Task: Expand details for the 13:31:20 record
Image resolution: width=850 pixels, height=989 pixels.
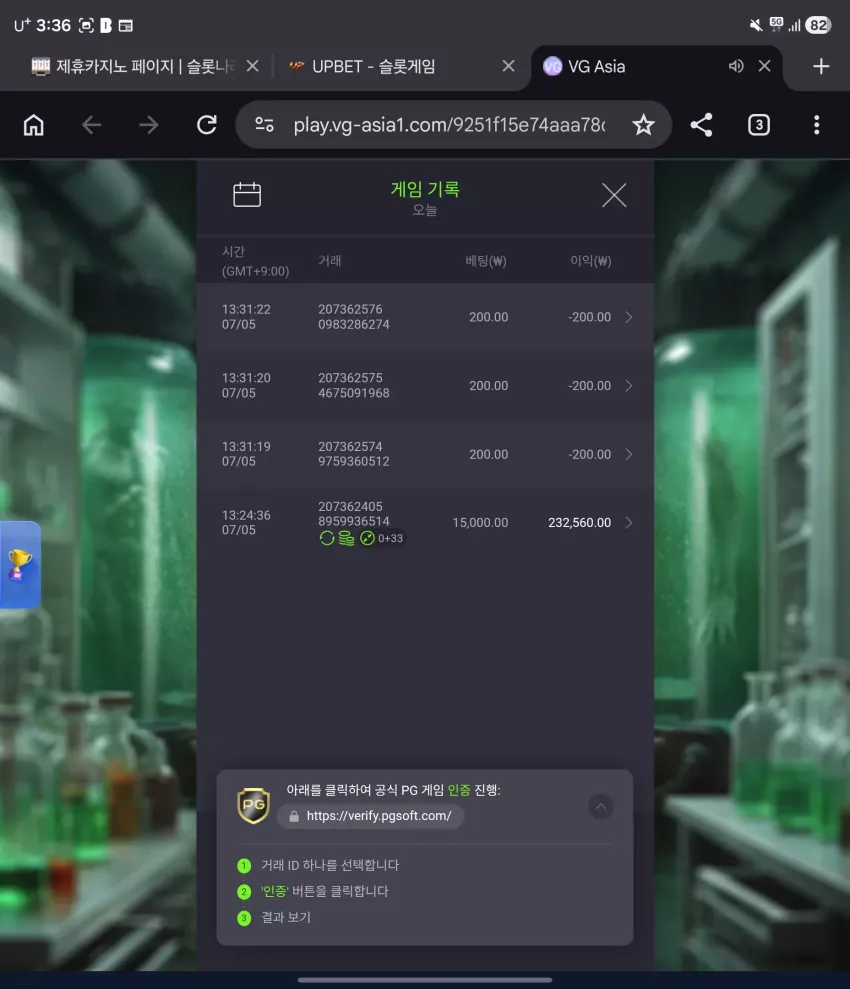Action: click(629, 385)
